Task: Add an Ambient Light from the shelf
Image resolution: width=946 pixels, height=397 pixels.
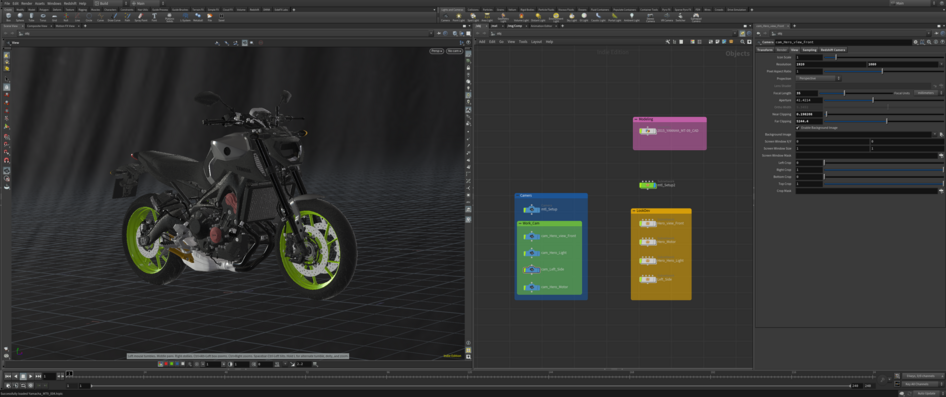Action: 632,17
